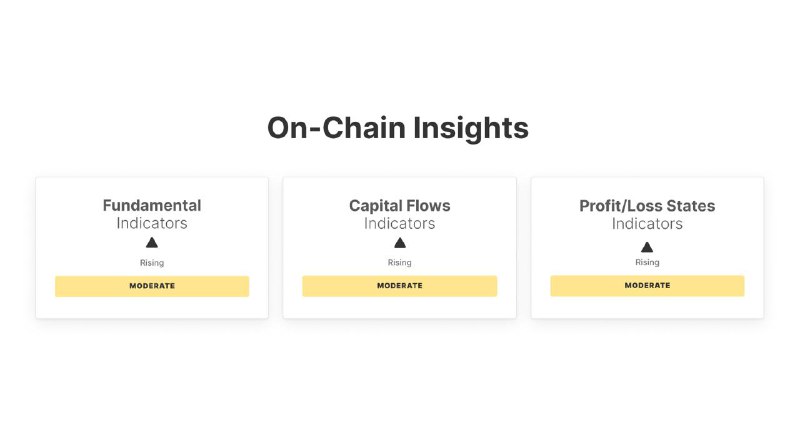The width and height of the screenshot is (800, 434).
Task: Select the Fundamental Indicators MODERATE bar
Action: pyautogui.click(x=152, y=286)
